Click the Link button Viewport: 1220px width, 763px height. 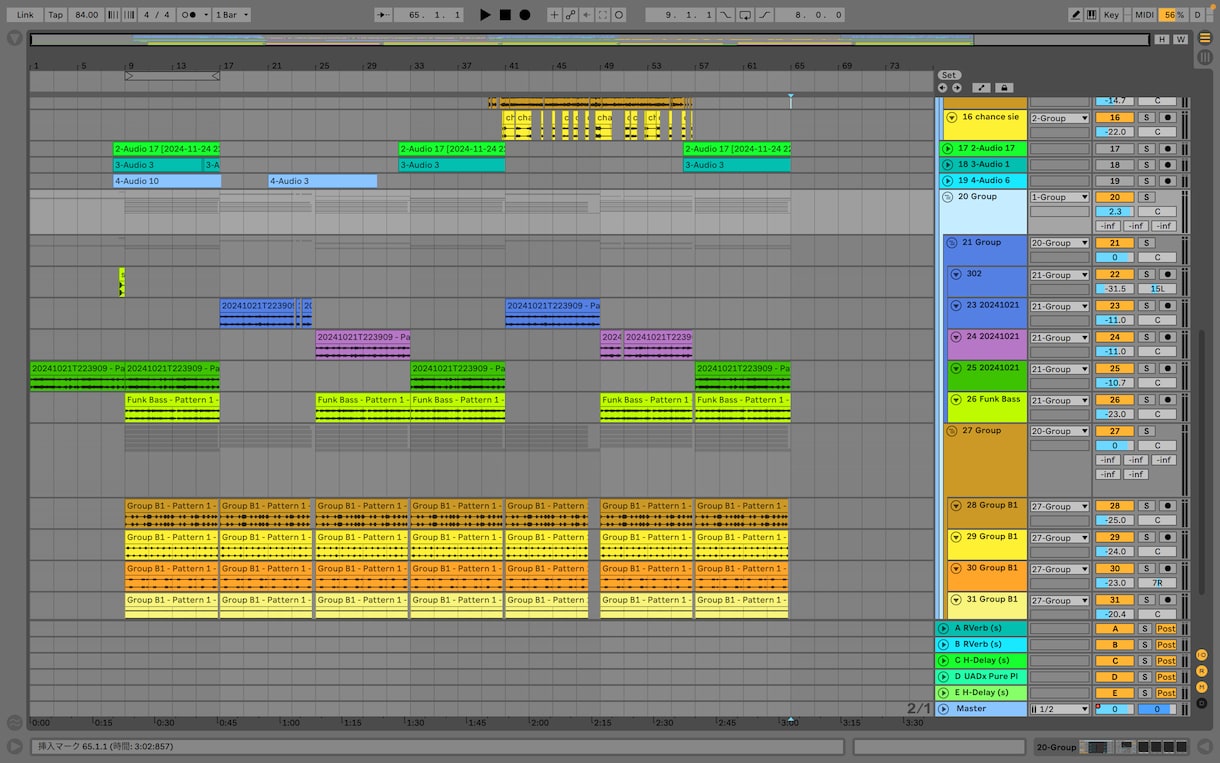25,15
